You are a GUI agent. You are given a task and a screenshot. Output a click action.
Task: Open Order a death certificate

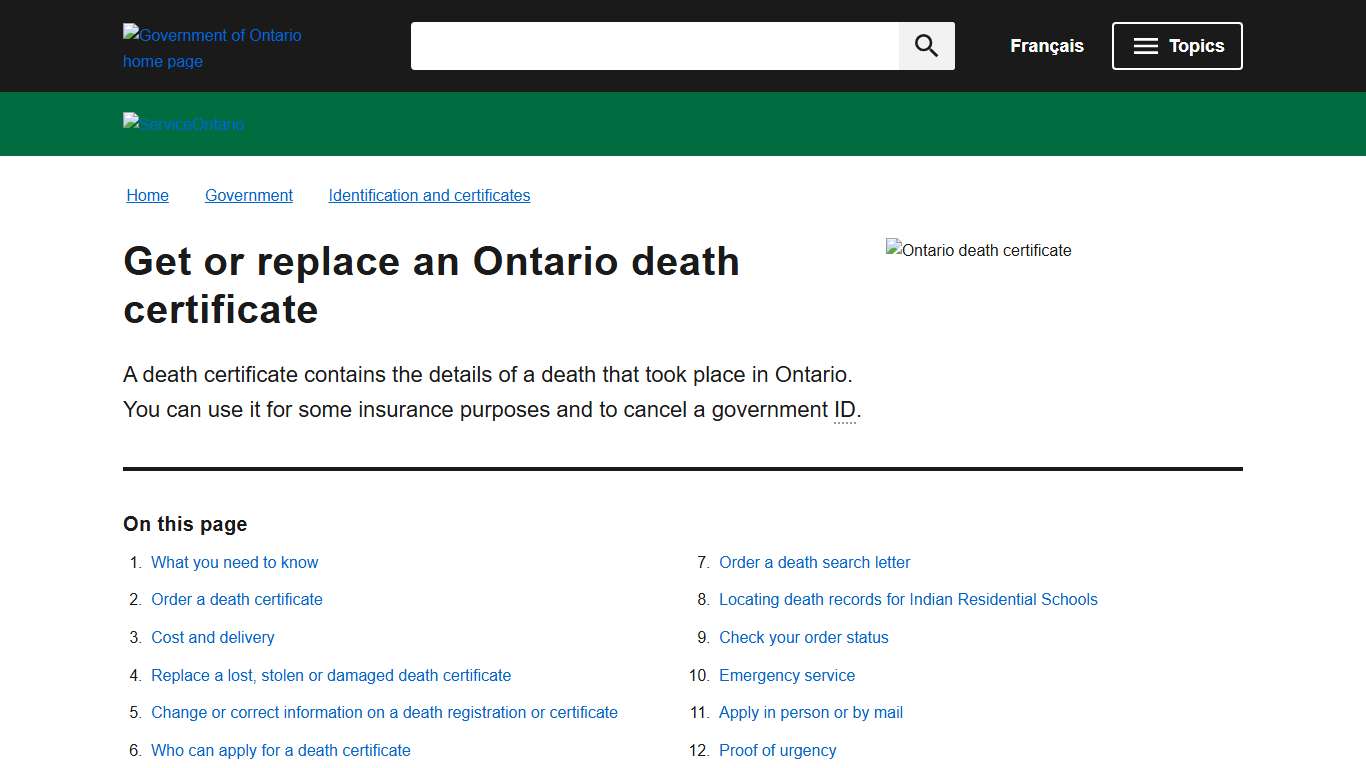(x=237, y=599)
